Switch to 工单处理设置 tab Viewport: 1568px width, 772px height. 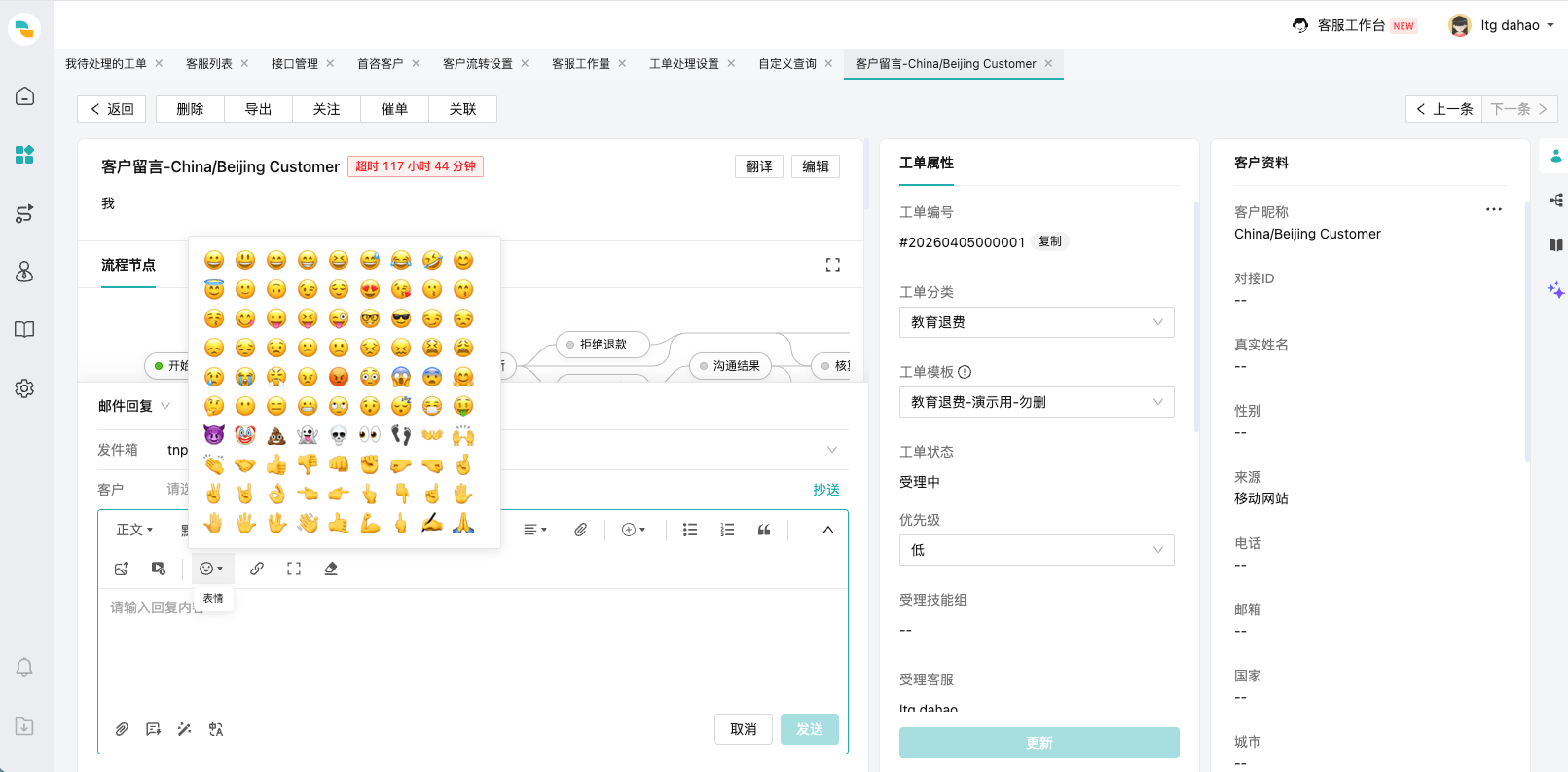pos(684,64)
